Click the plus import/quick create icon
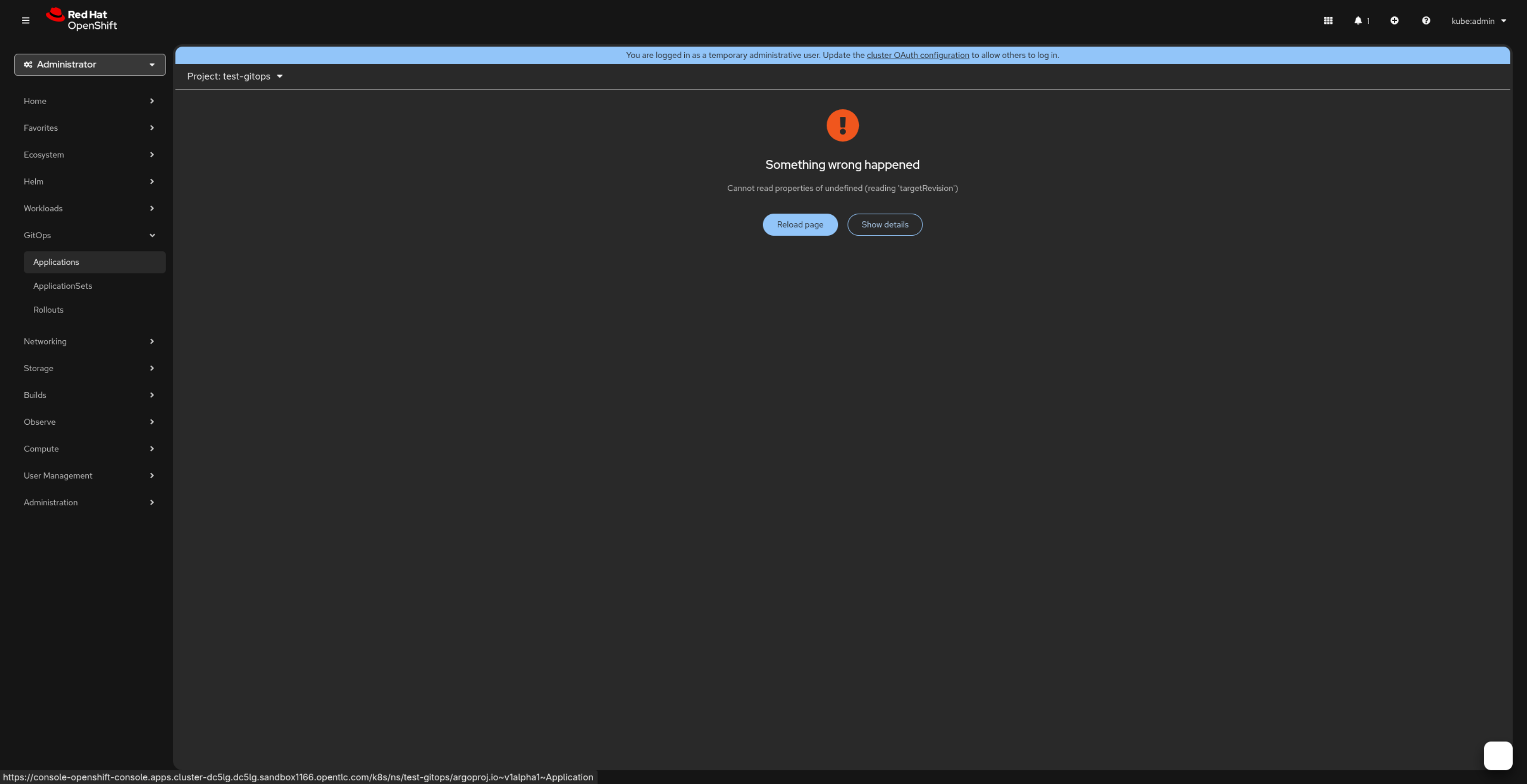 pos(1394,21)
